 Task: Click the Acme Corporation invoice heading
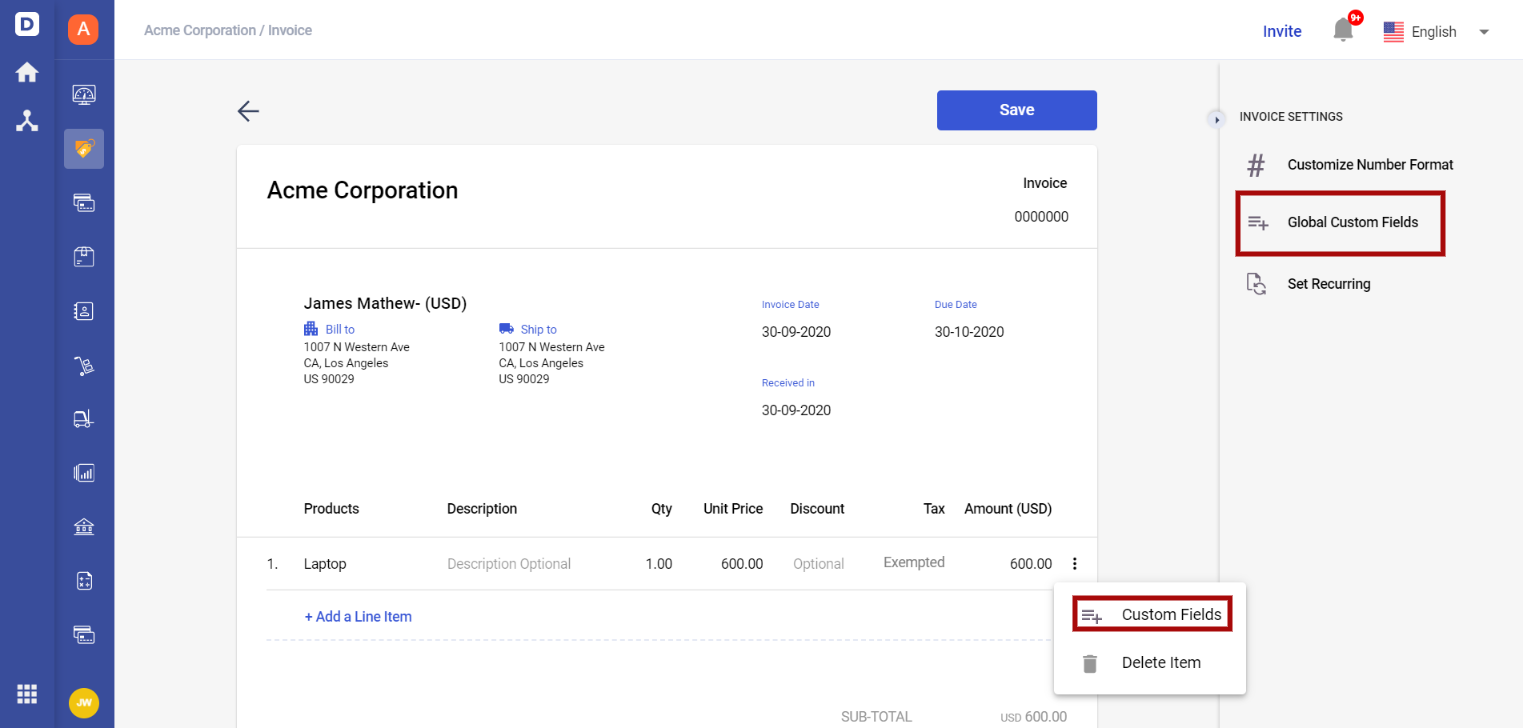(x=362, y=190)
